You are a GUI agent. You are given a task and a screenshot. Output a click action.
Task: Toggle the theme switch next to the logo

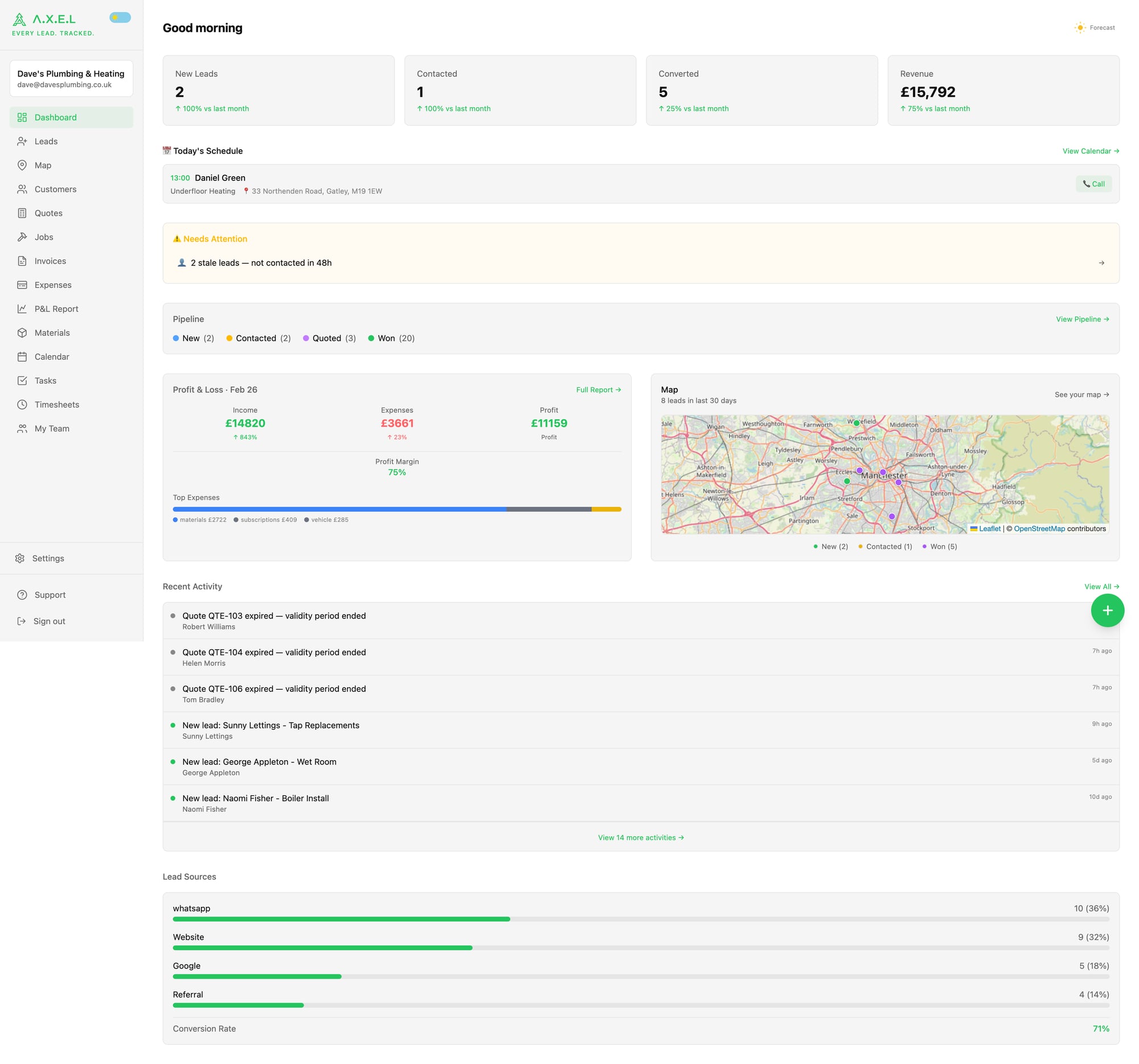(x=119, y=17)
